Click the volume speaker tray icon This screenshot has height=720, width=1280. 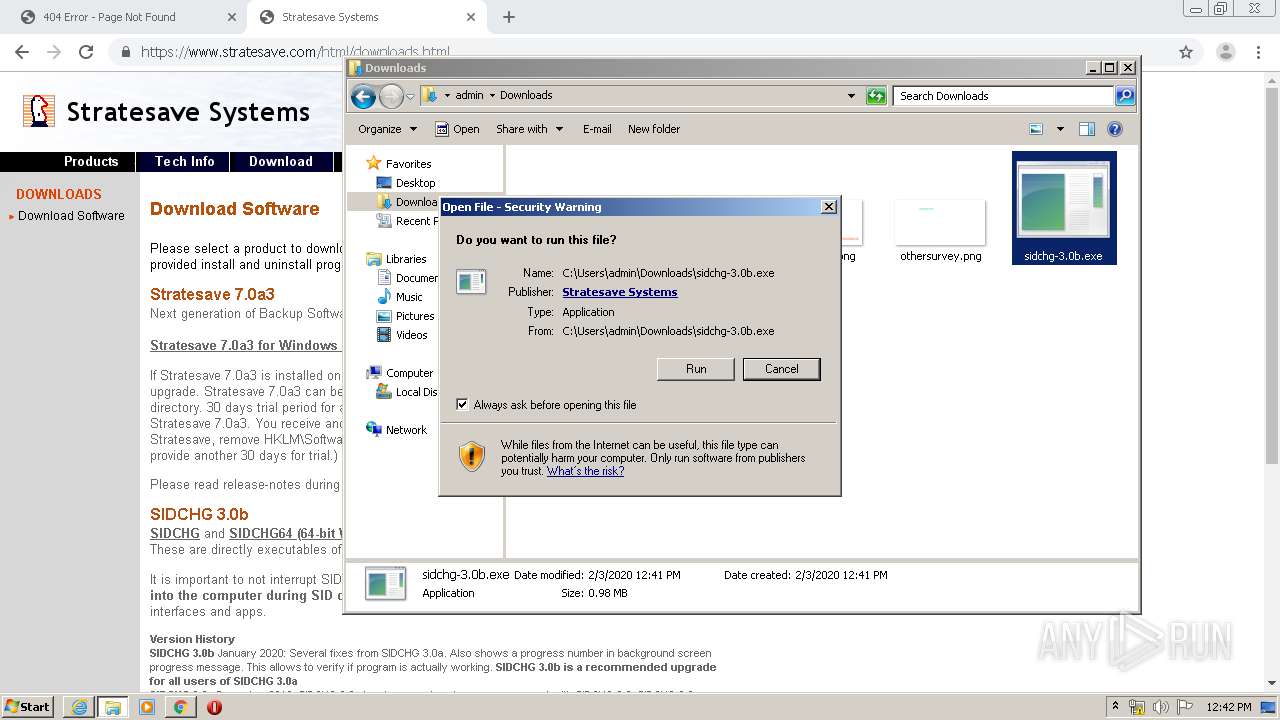coord(1160,707)
